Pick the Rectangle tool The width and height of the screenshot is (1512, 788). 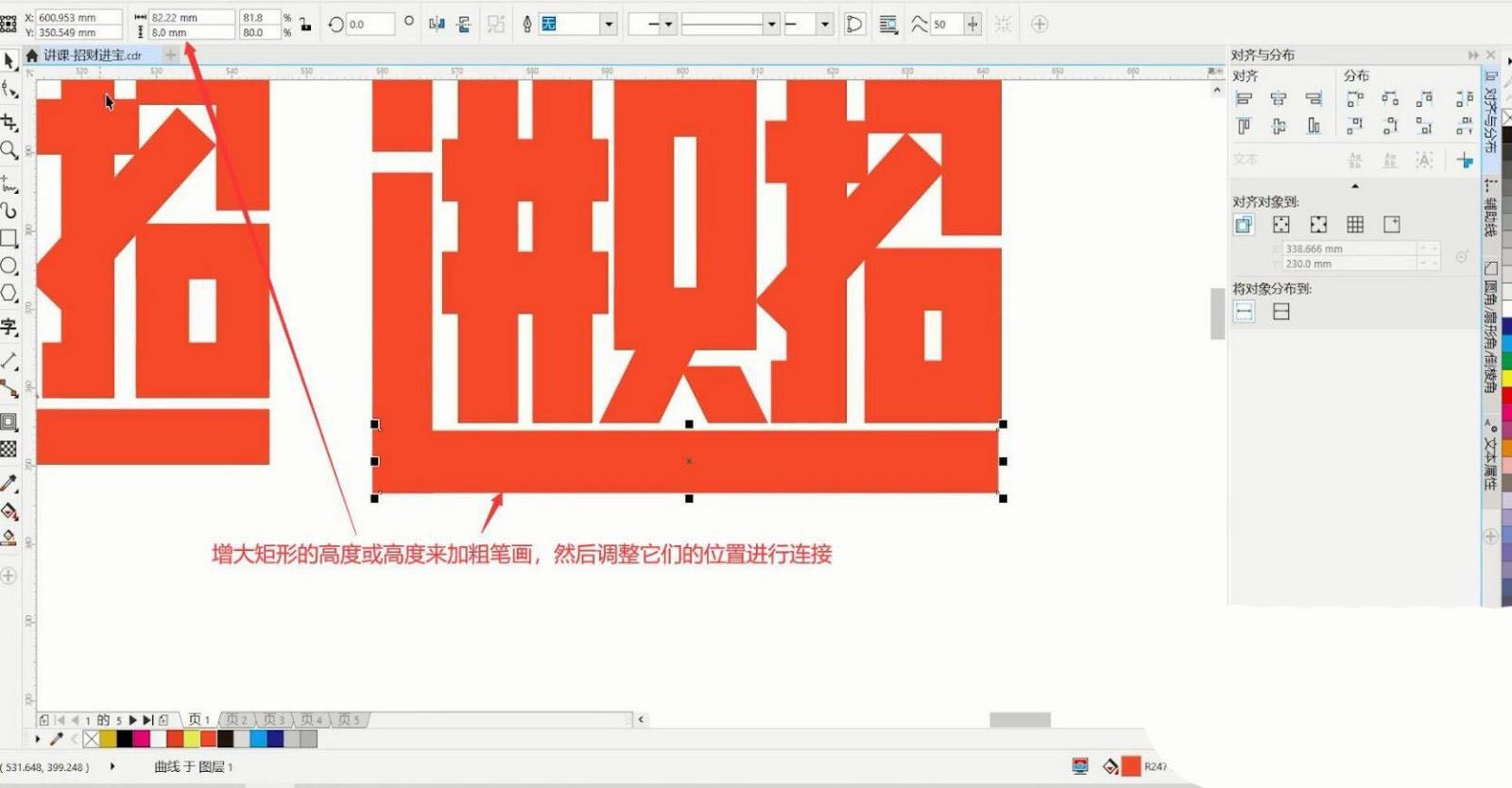tap(9, 238)
